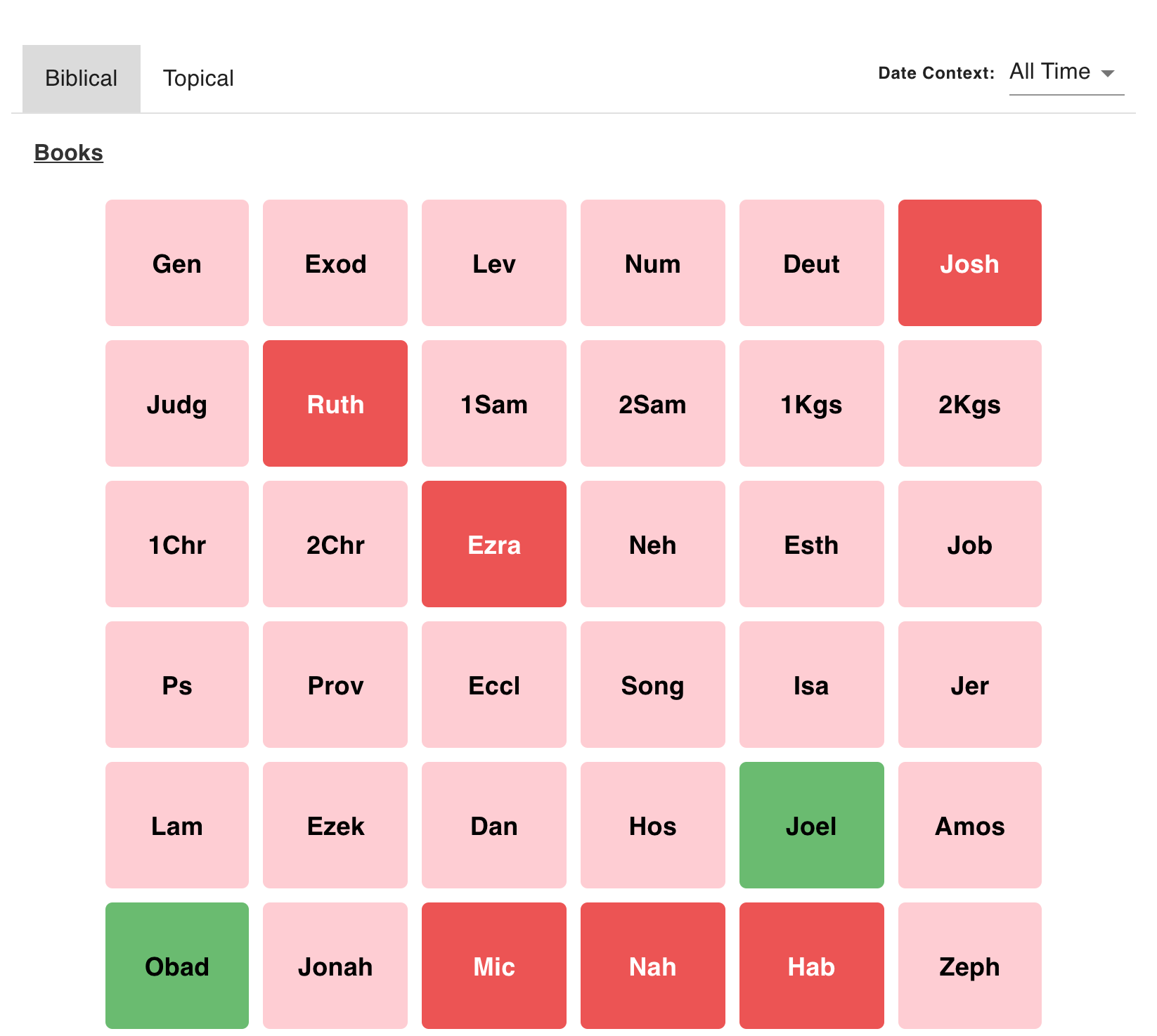Click the Zeph book tile
This screenshot has height=1036, width=1157.
[x=969, y=966]
